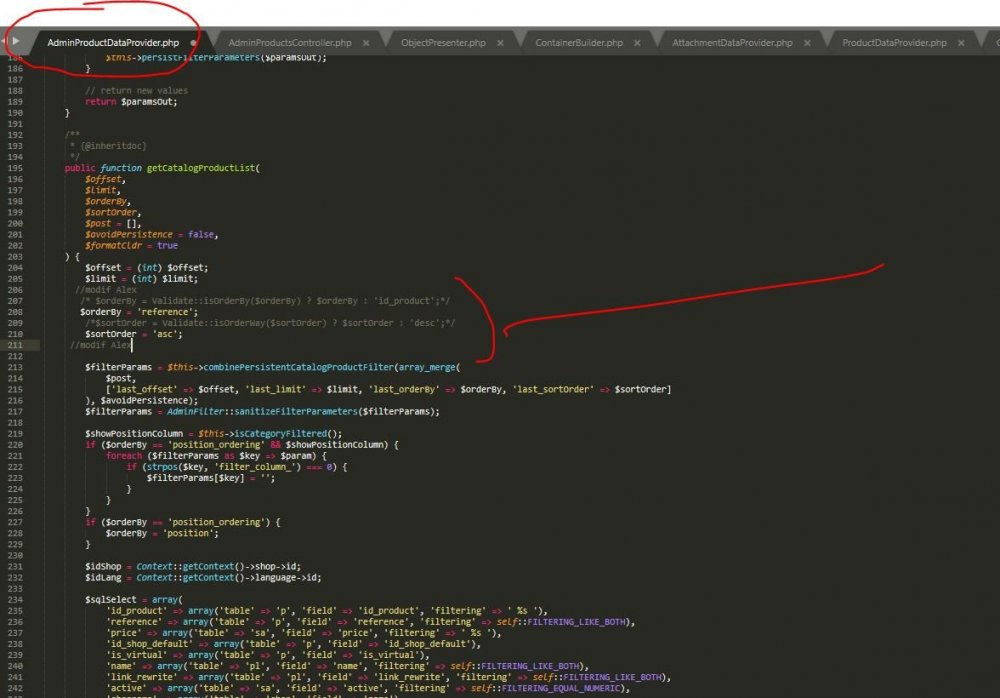
Task: Select the ContainerBuilder.php tab
Action: pos(579,43)
